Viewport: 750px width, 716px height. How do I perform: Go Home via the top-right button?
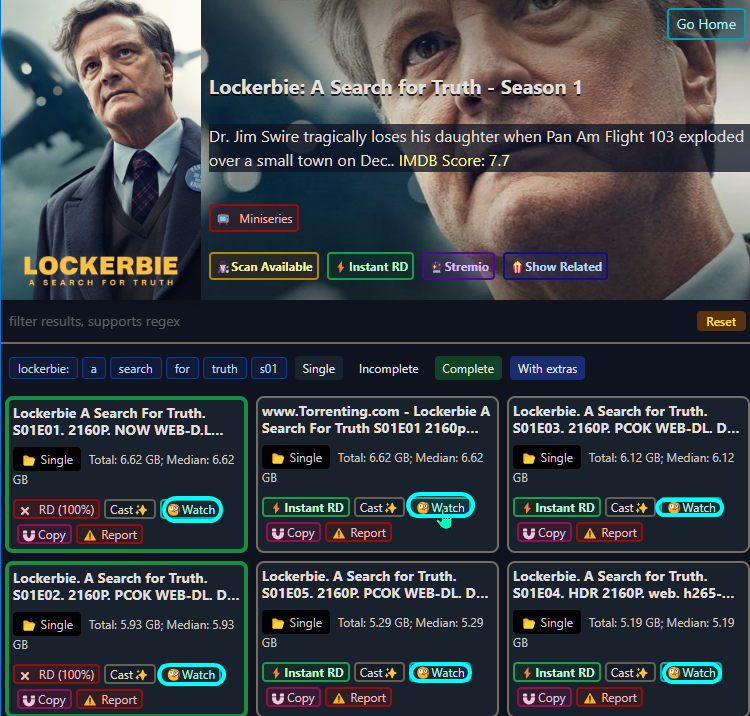(x=706, y=24)
